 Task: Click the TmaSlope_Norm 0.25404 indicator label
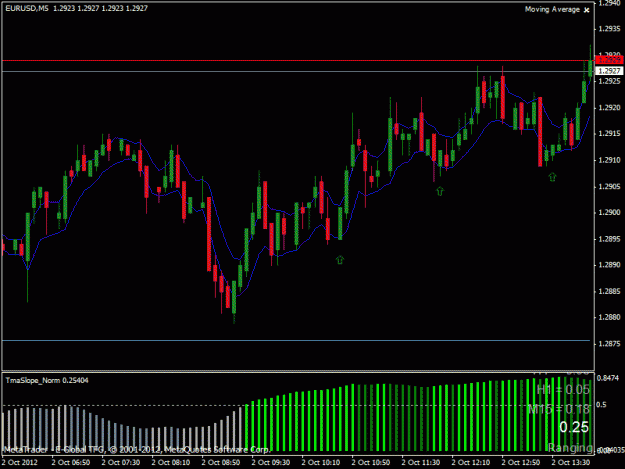[47, 381]
